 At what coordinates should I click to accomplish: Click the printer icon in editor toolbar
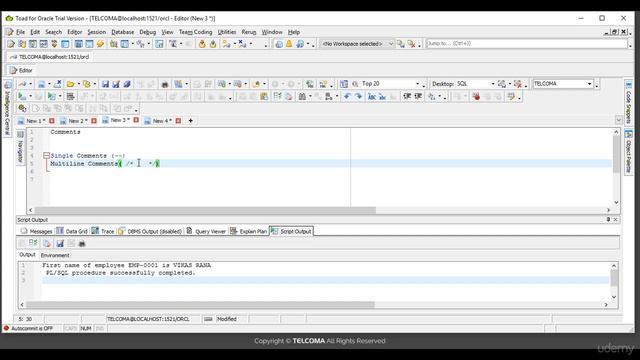point(165,84)
